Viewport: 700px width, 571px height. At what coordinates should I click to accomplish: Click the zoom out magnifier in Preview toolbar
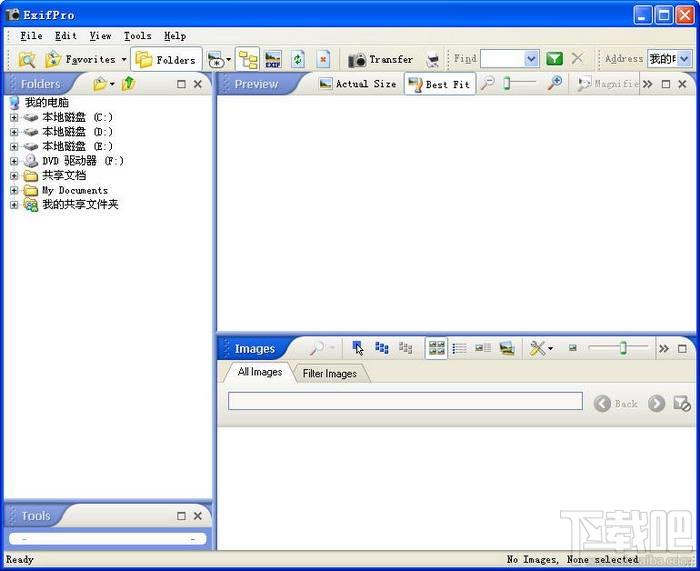click(488, 83)
